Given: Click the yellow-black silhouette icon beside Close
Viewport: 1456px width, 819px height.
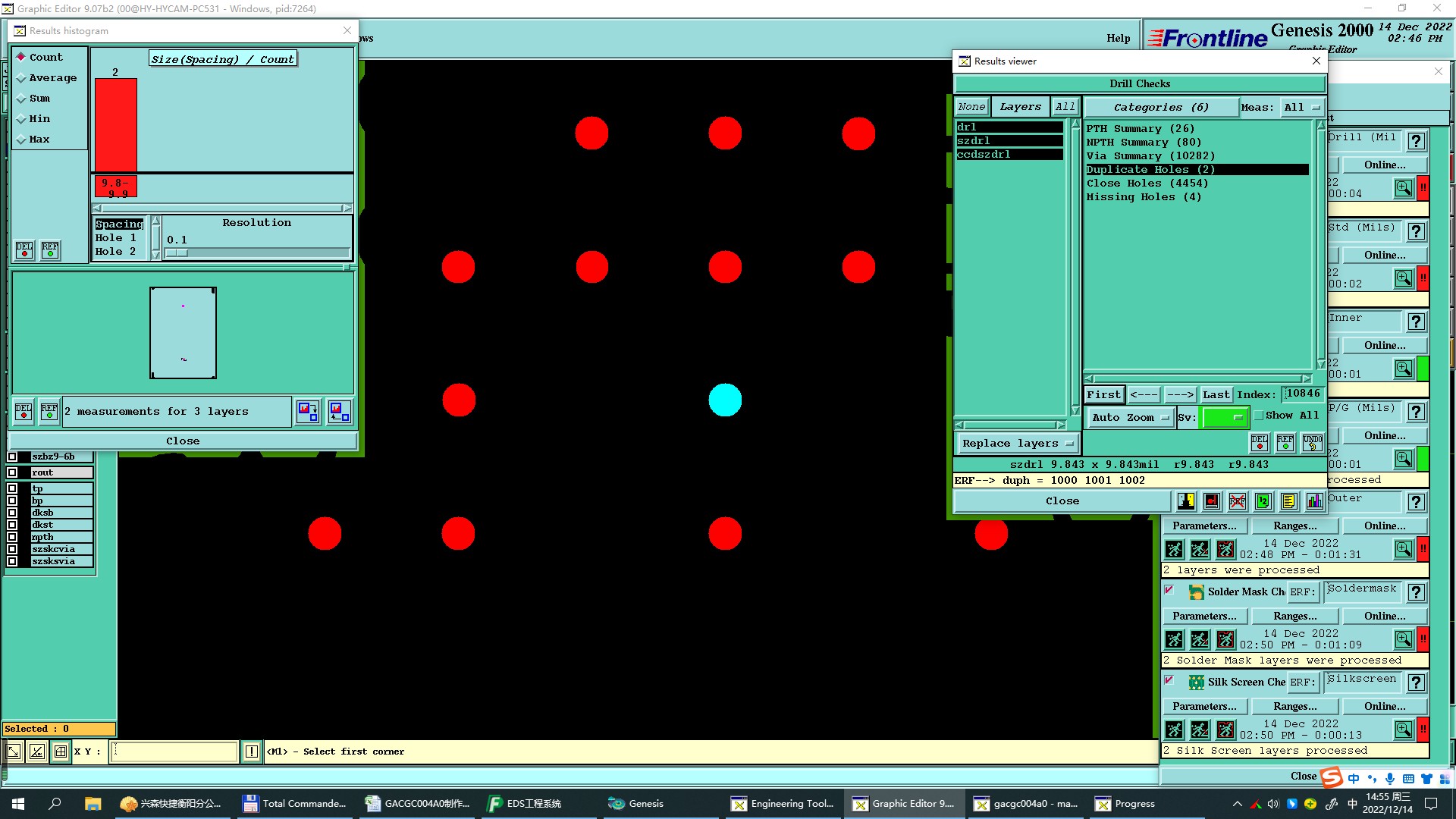Looking at the screenshot, I should (1187, 501).
